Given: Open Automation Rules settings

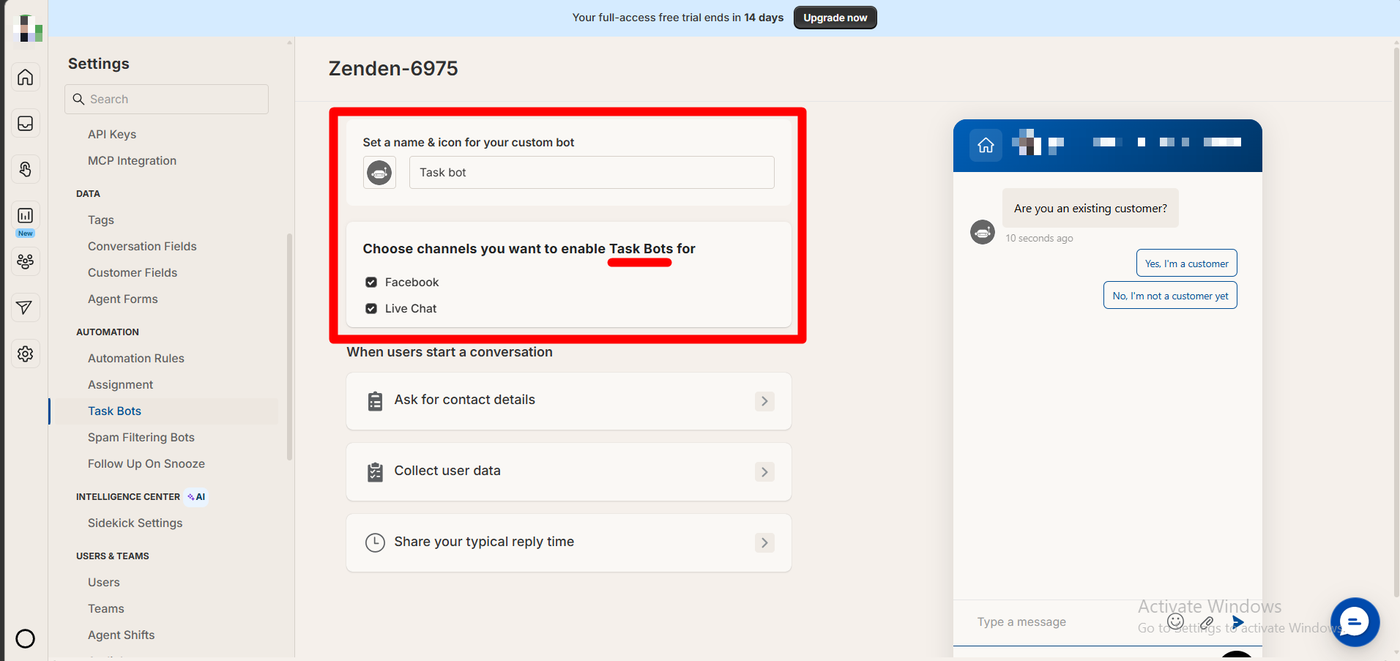Looking at the screenshot, I should 136,358.
